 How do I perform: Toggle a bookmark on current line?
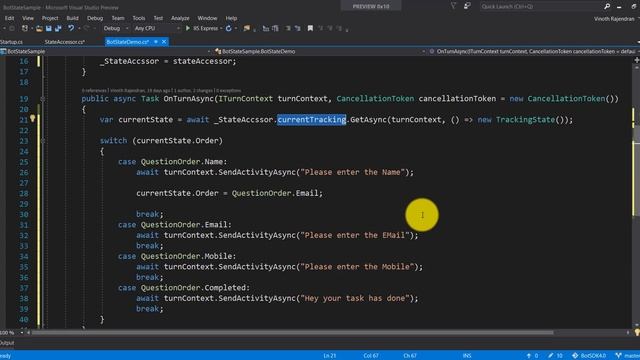[310, 28]
